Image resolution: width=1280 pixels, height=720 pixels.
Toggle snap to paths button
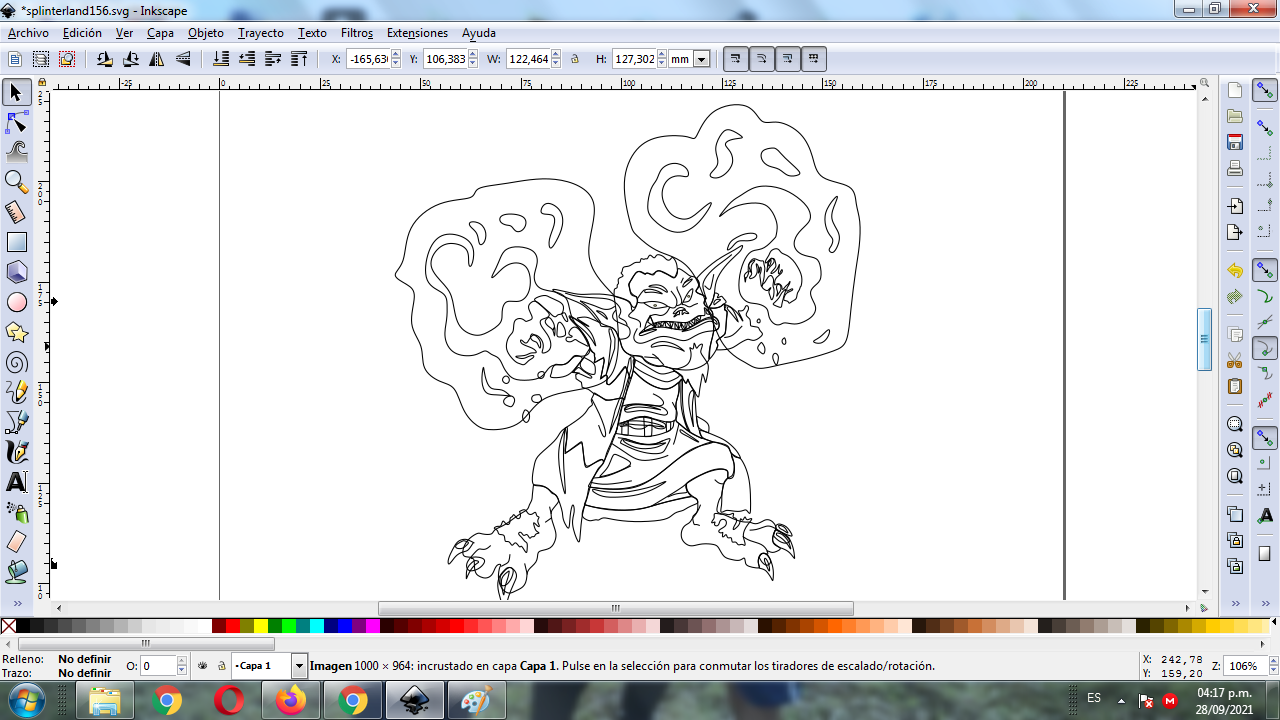point(1265,296)
